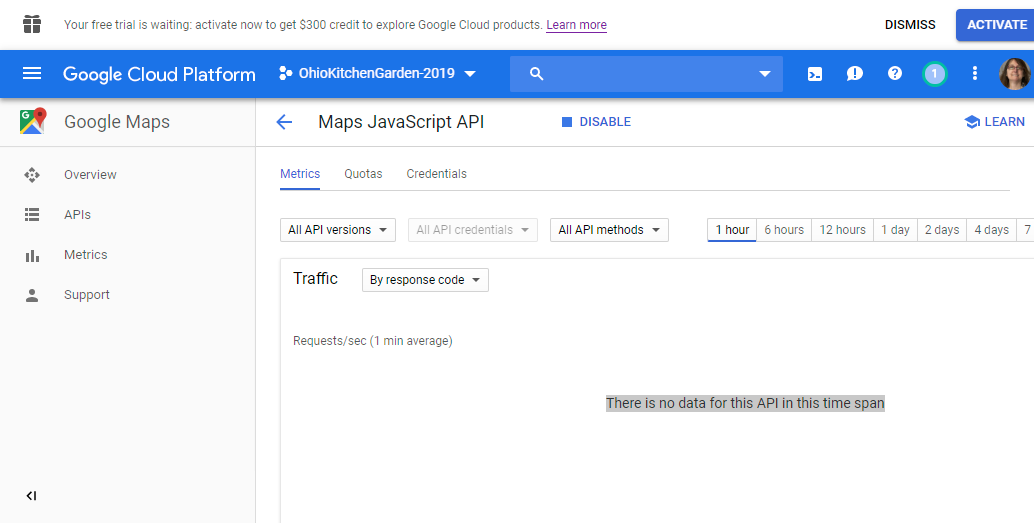Open By response code dropdown

click(425, 280)
